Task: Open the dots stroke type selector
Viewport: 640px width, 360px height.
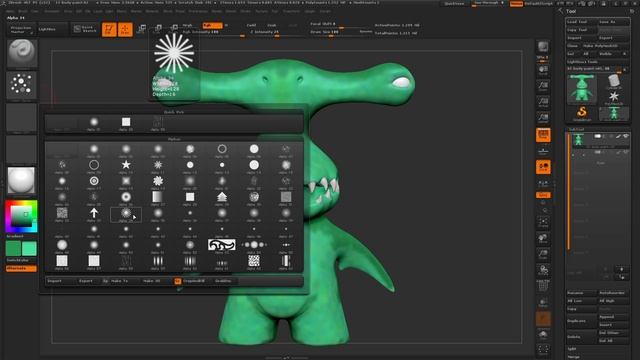Action: click(22, 85)
